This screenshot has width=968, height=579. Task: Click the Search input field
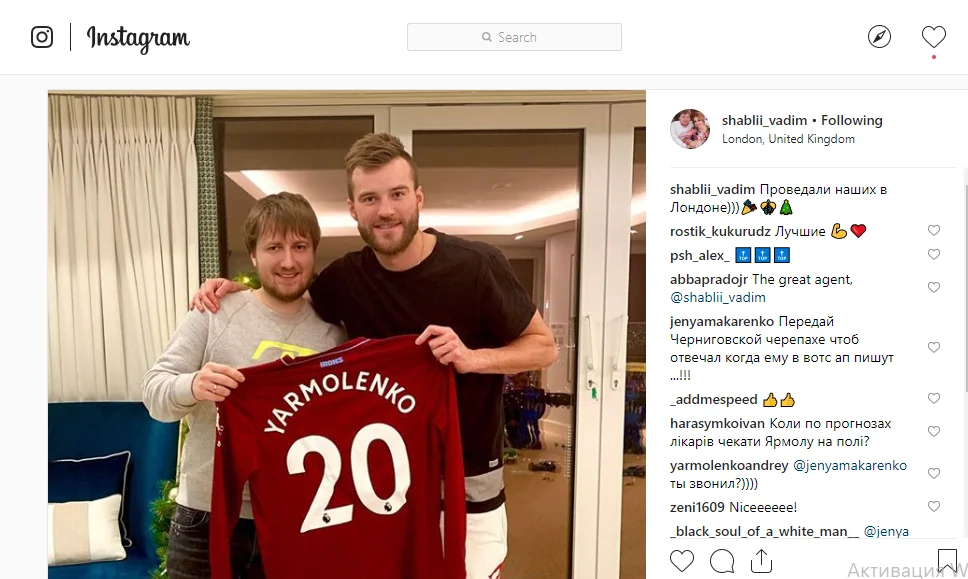tap(514, 37)
